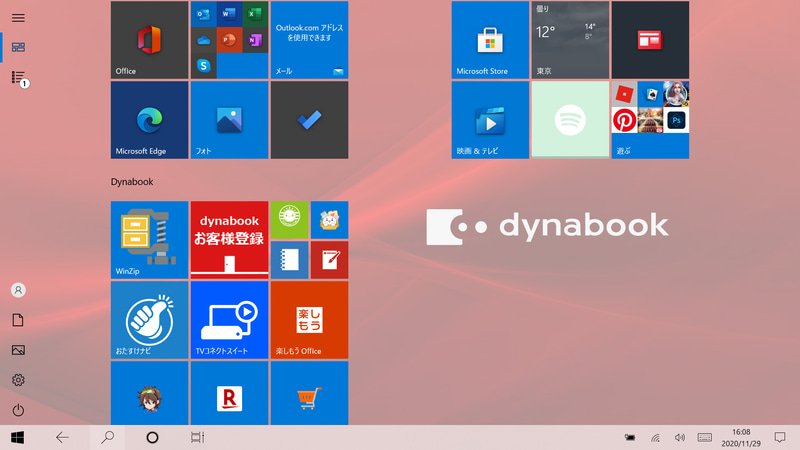This screenshot has width=800, height=450.
Task: Open the おたすけナビ tile
Action: click(x=149, y=320)
